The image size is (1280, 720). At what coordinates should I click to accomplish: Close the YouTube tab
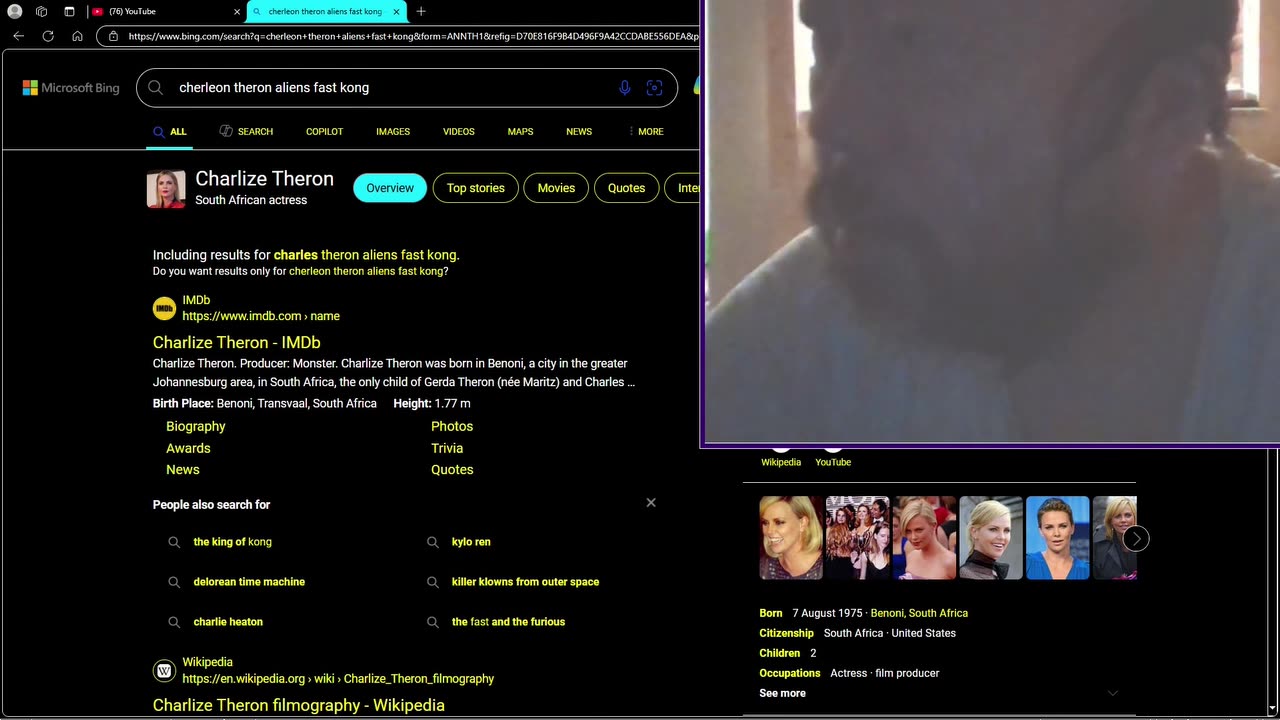click(237, 11)
